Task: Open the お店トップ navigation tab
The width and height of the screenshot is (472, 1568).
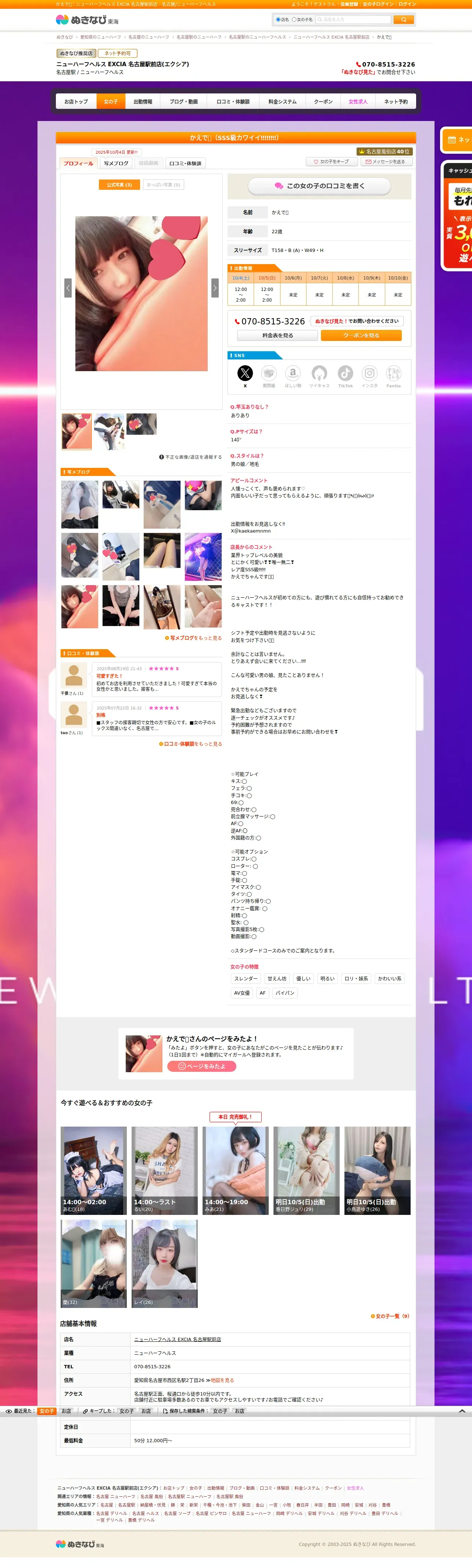Action: (x=76, y=102)
